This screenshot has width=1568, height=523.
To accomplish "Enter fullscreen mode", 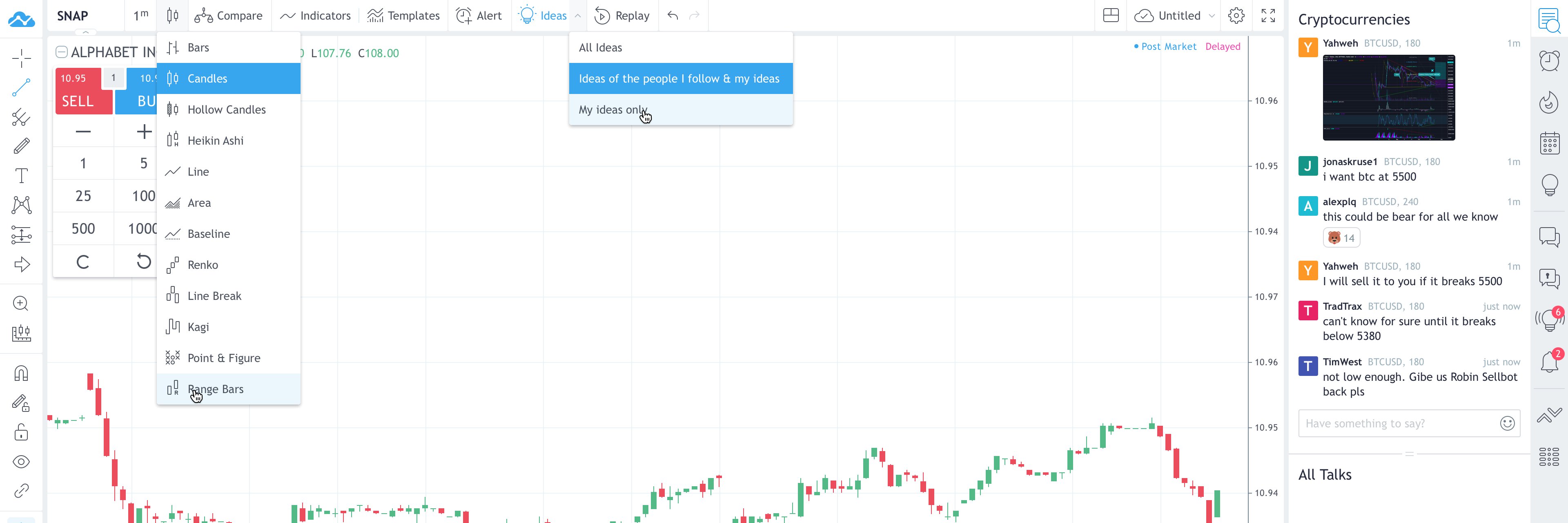I will coord(1268,15).
